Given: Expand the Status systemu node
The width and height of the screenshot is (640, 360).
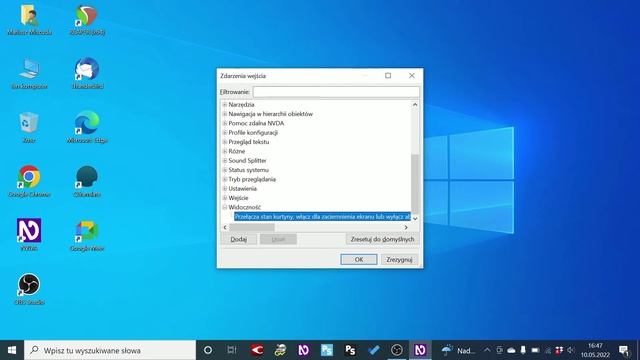Looking at the screenshot, I should point(224,170).
